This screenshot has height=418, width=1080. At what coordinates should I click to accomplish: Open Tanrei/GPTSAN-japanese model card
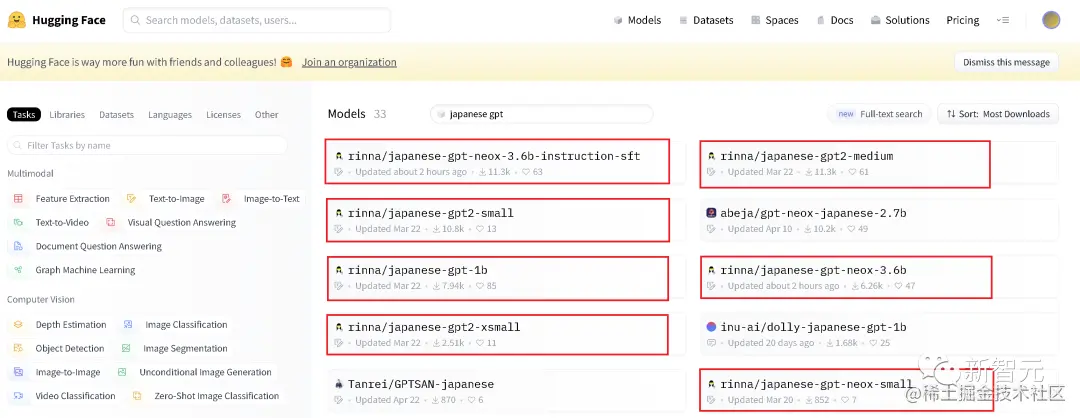tap(505, 391)
